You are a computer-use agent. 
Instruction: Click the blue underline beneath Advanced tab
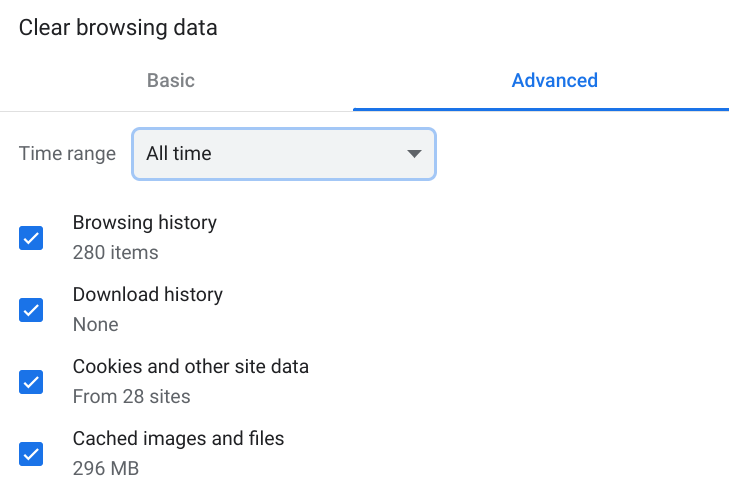click(541, 110)
